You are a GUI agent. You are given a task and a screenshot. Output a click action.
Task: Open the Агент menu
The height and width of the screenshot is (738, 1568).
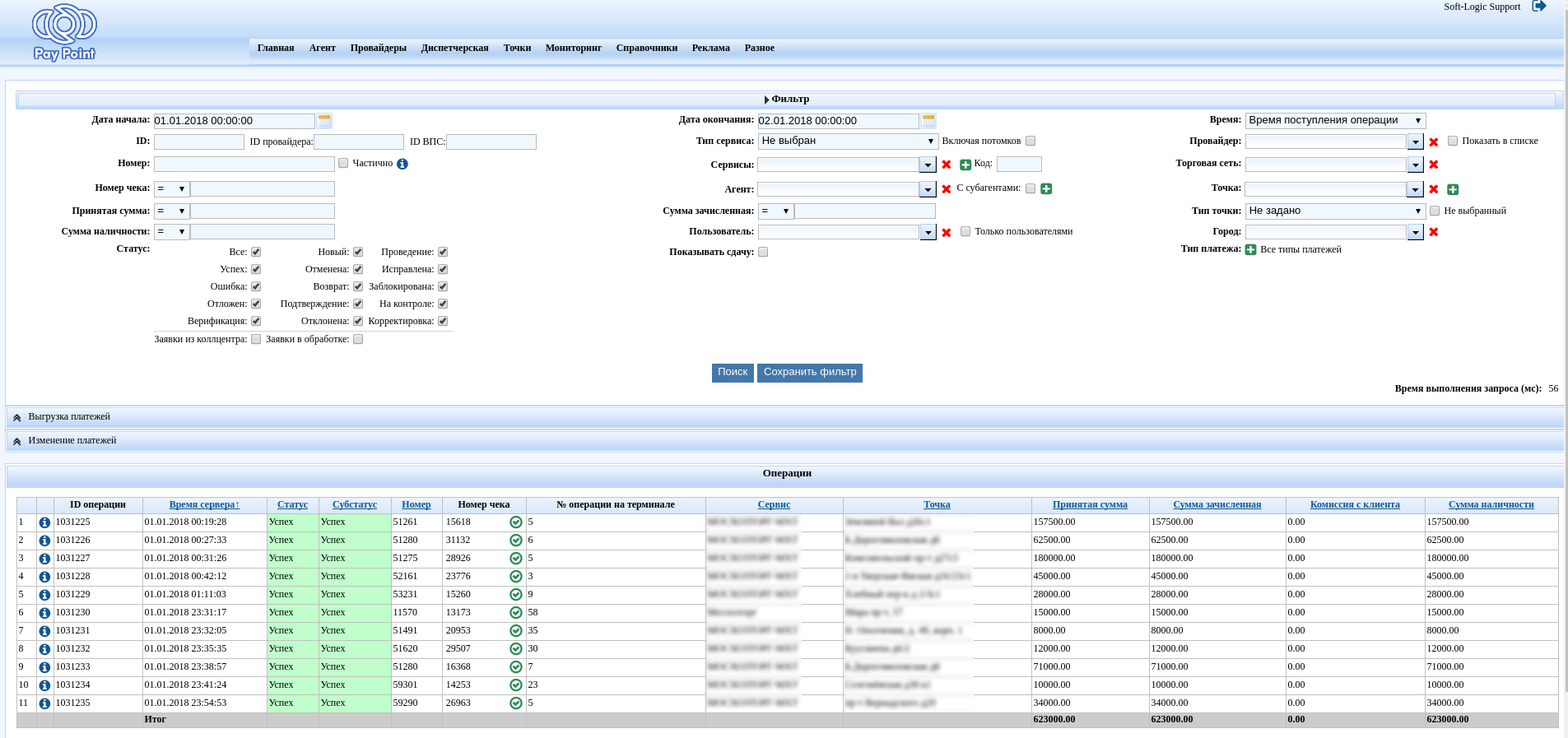(x=323, y=48)
